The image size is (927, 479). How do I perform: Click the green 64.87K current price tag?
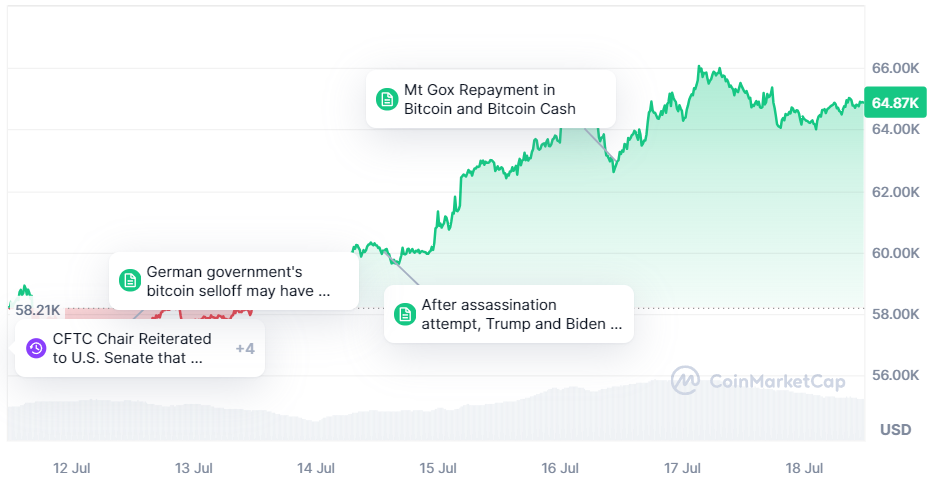[x=894, y=103]
